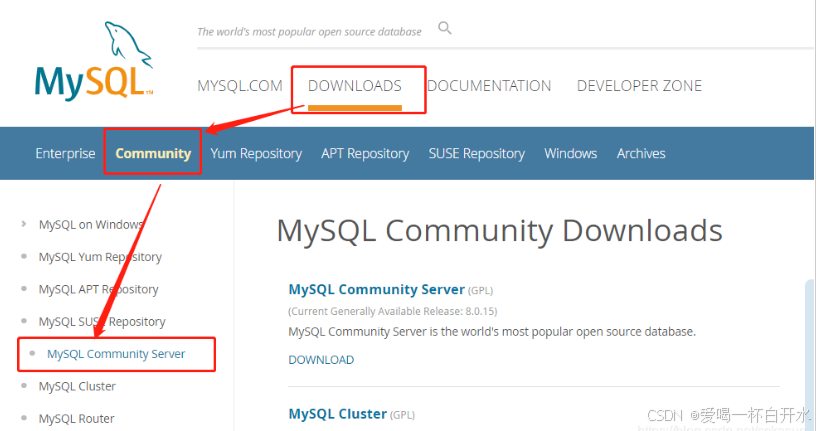Screen dimensions: 823x431
Task: Expand the MySQL on Windows arrow
Action: click(x=24, y=224)
